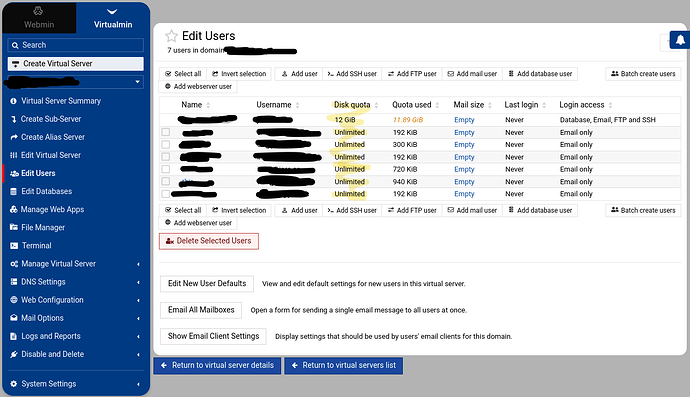Open Empty mail link in 940 KiB row
This screenshot has height=397, width=690.
pyautogui.click(x=464, y=181)
